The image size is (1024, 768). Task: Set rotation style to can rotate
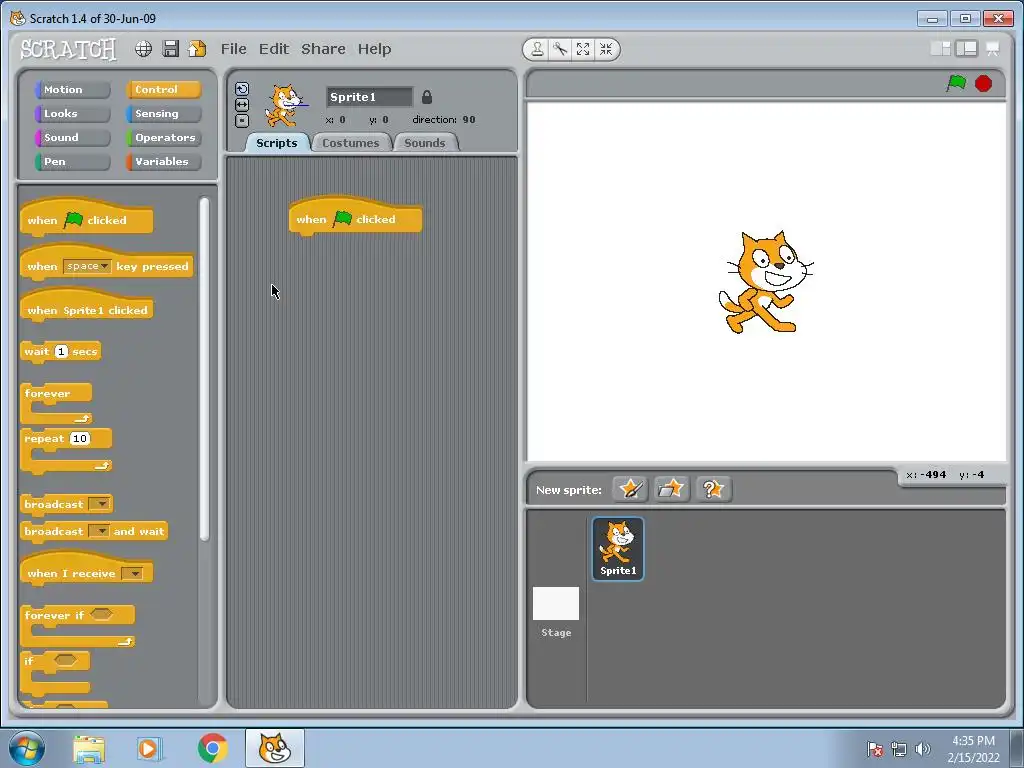[242, 89]
